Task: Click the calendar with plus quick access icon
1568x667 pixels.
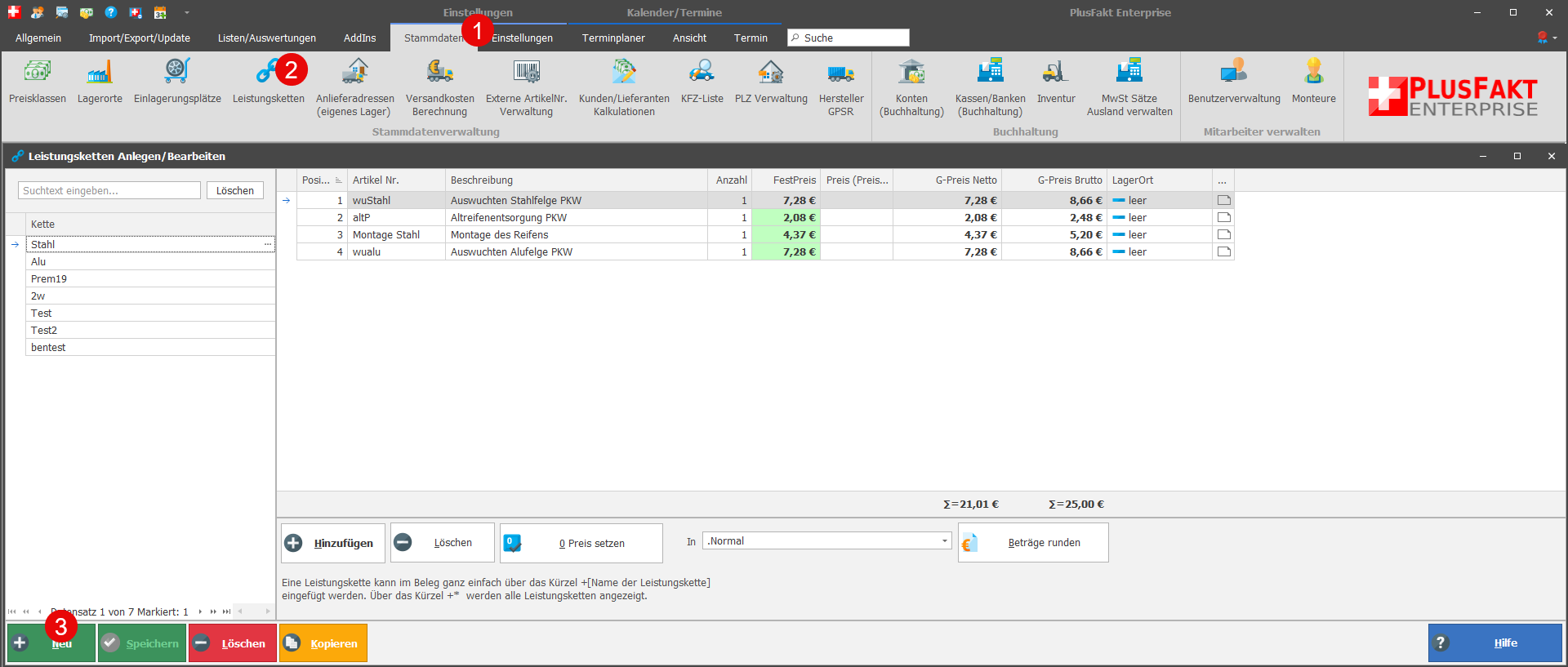Action: (x=160, y=12)
